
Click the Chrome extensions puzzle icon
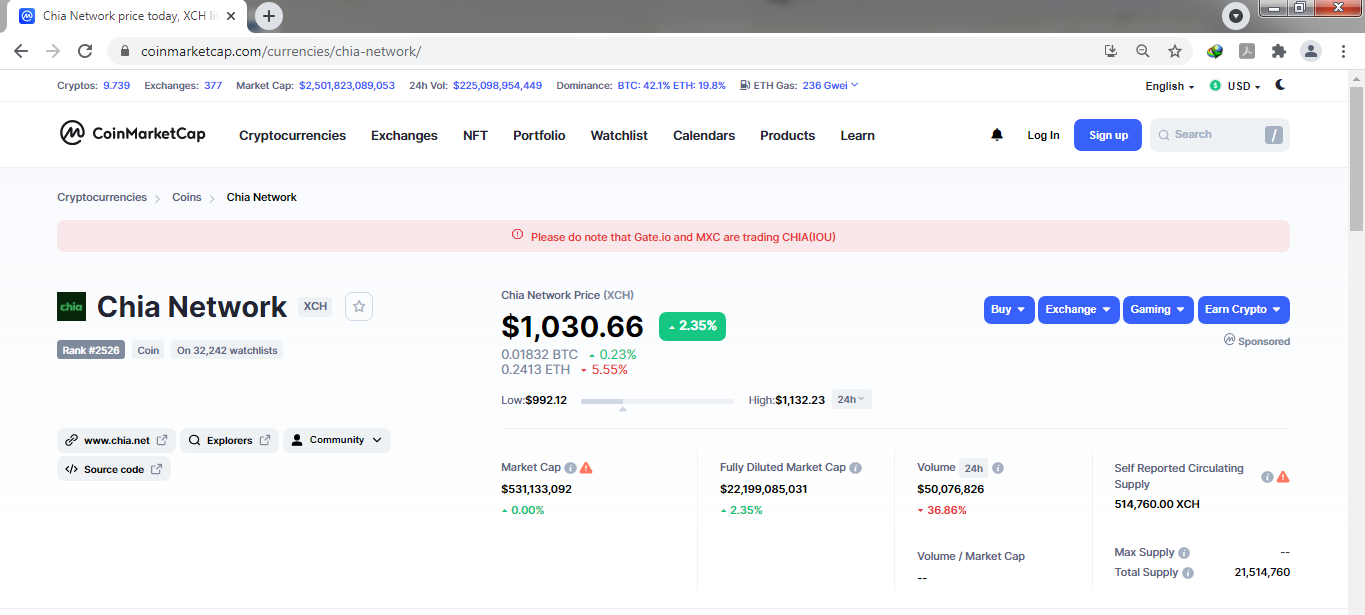point(1278,51)
